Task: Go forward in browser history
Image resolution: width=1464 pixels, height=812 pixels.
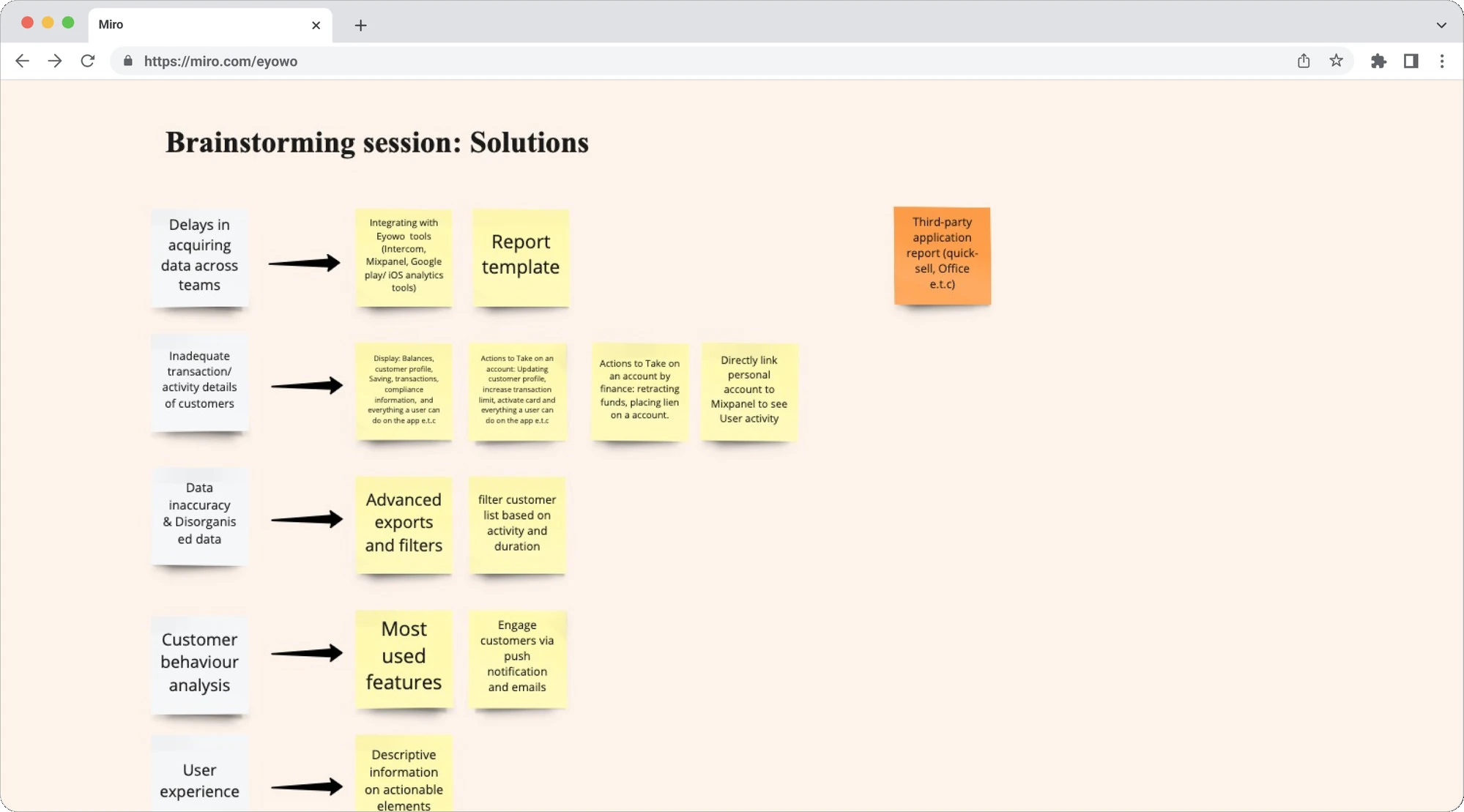Action: (x=55, y=62)
